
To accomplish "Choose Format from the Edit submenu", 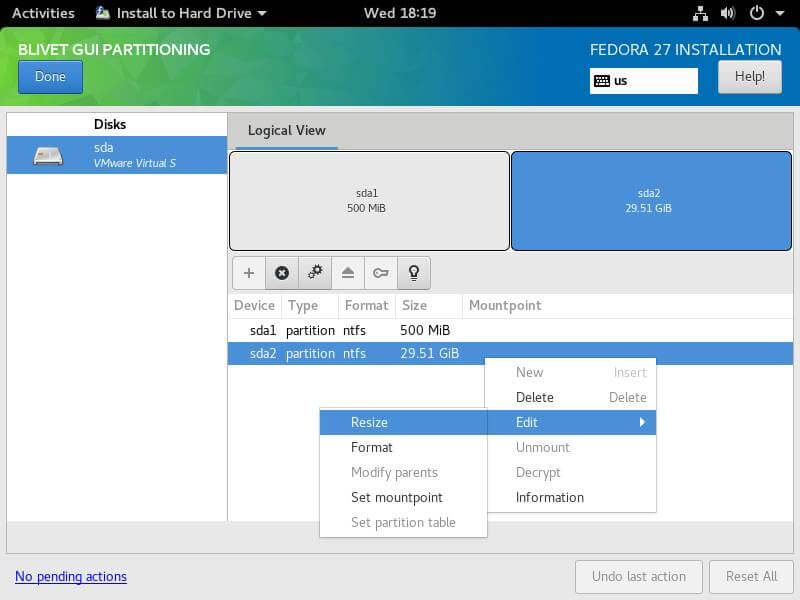I will (404, 447).
